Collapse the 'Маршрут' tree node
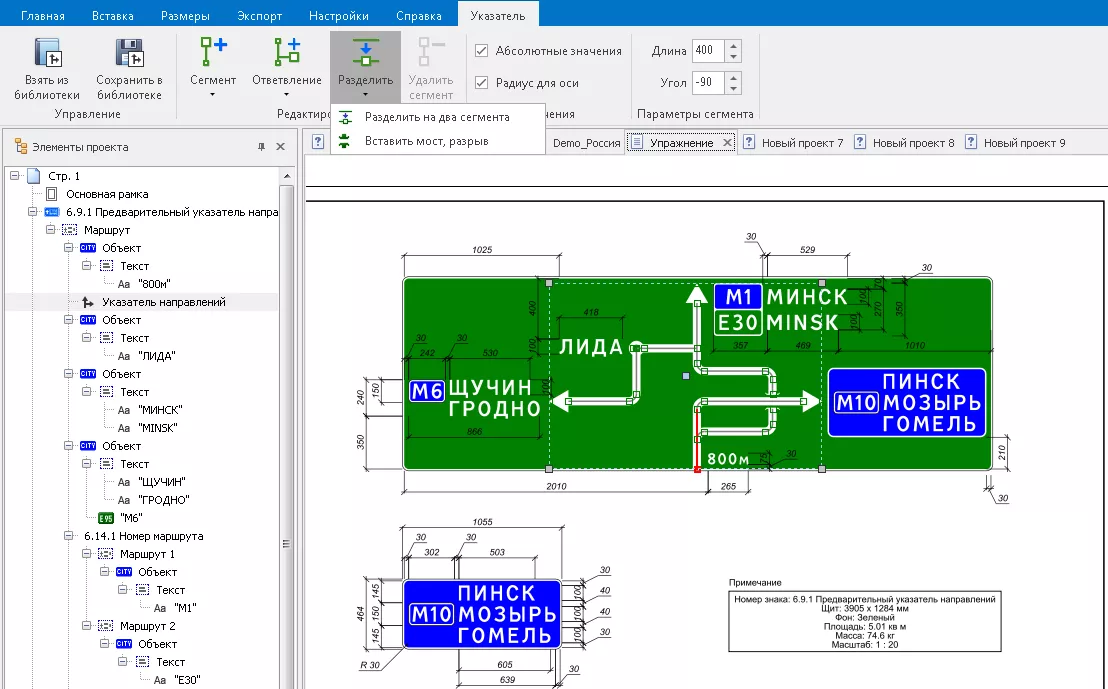The height and width of the screenshot is (689, 1108). point(51,230)
